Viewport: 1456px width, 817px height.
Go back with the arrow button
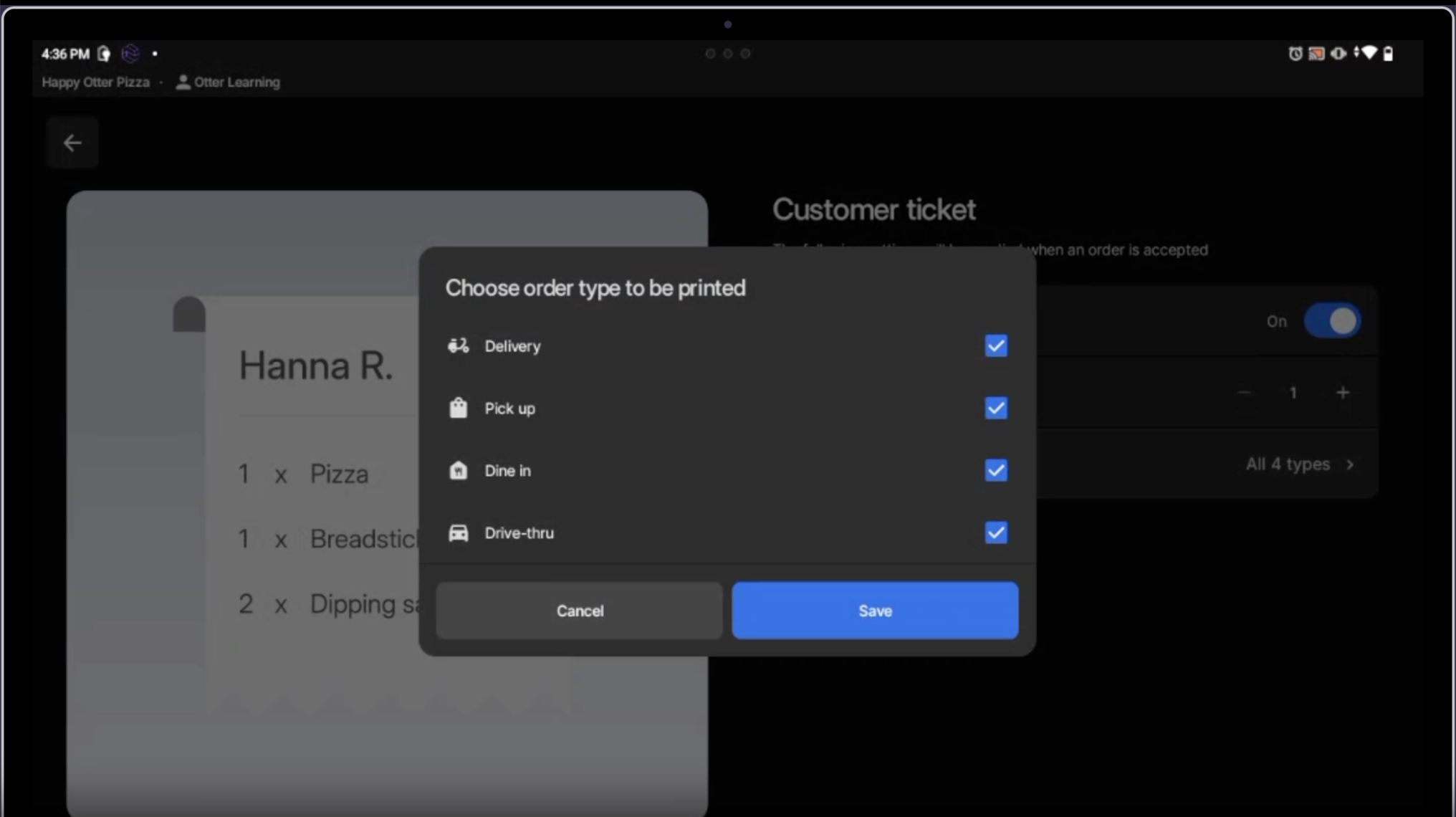[x=72, y=143]
